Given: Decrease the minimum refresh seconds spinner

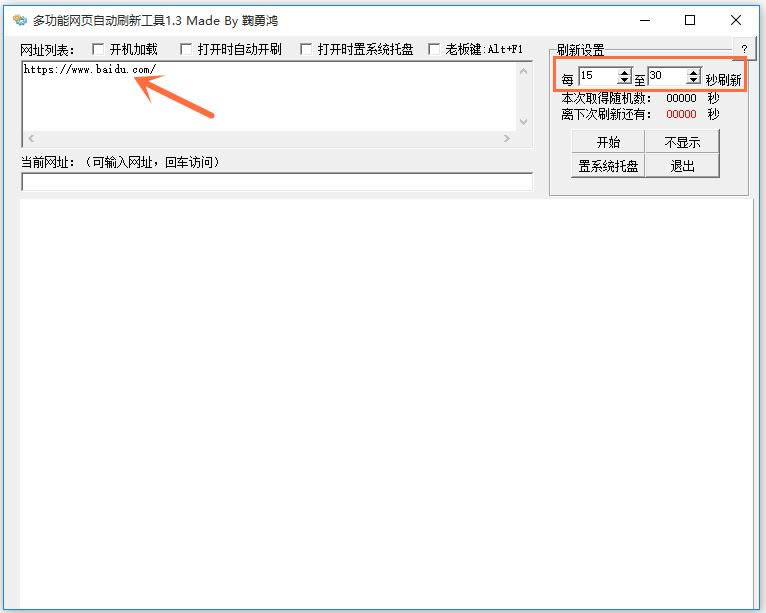Looking at the screenshot, I should pyautogui.click(x=624, y=80).
